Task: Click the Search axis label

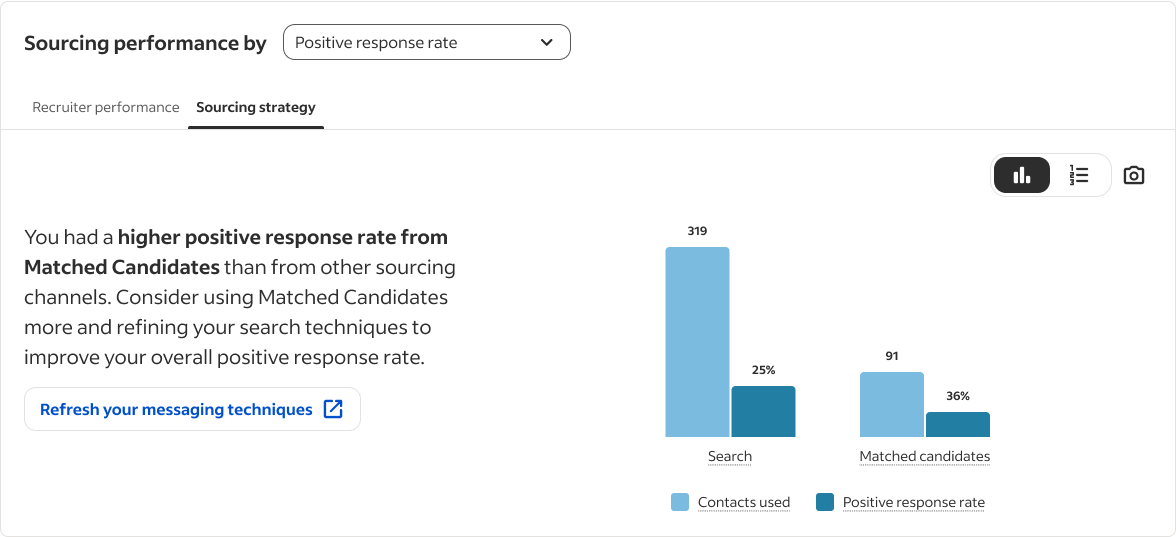Action: [730, 456]
